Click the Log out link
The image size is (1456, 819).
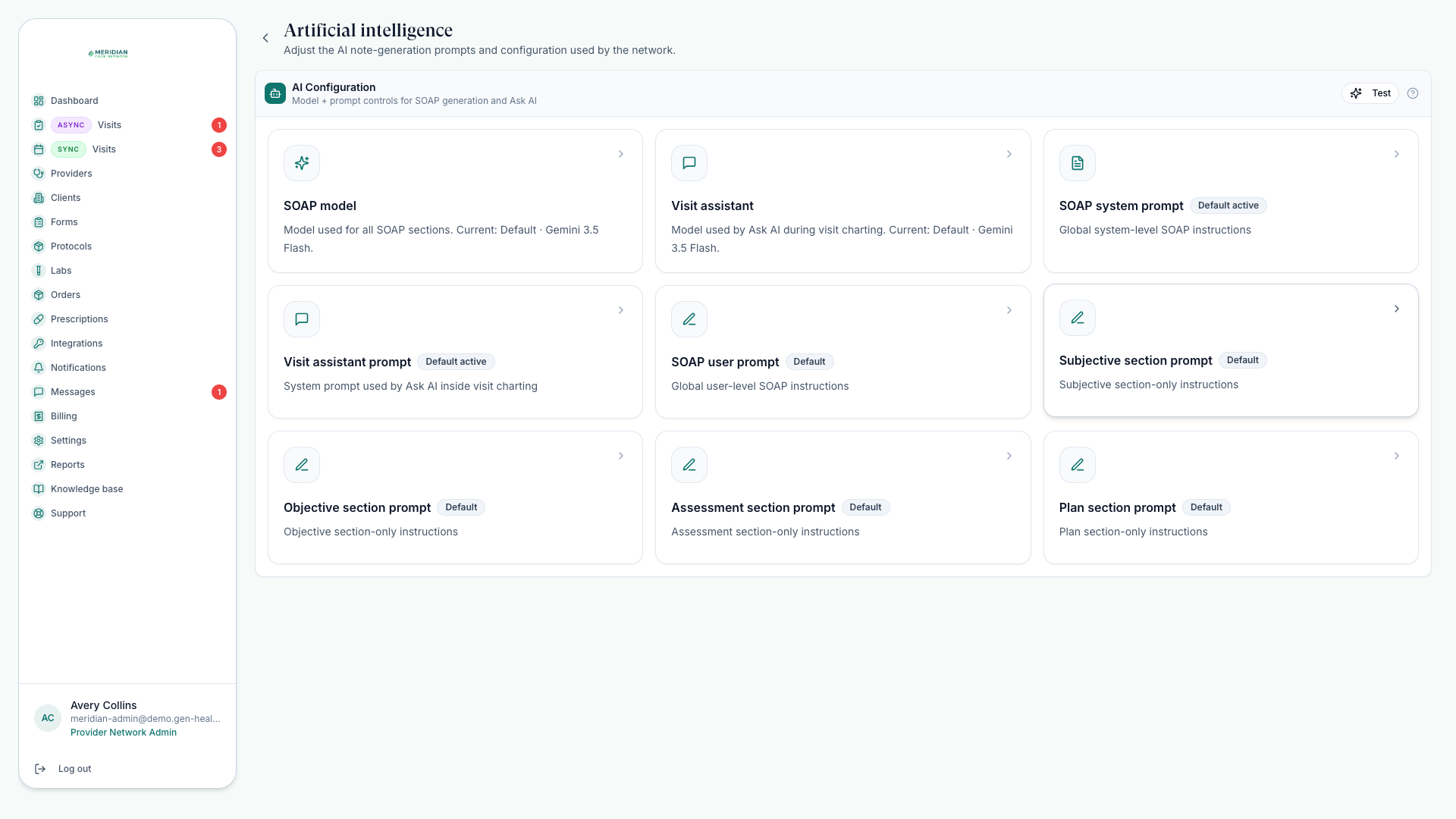74,769
